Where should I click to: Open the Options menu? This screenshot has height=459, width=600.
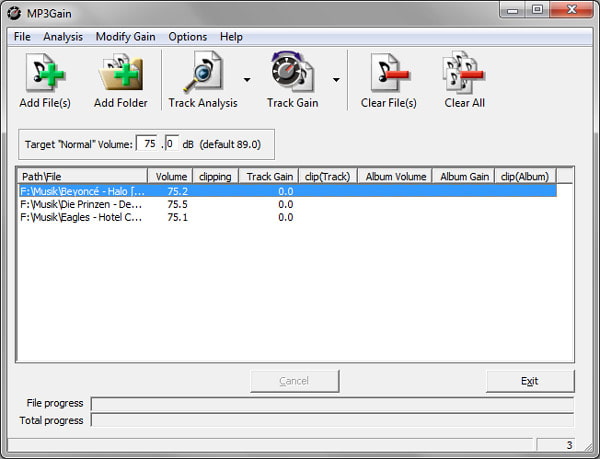[x=187, y=37]
